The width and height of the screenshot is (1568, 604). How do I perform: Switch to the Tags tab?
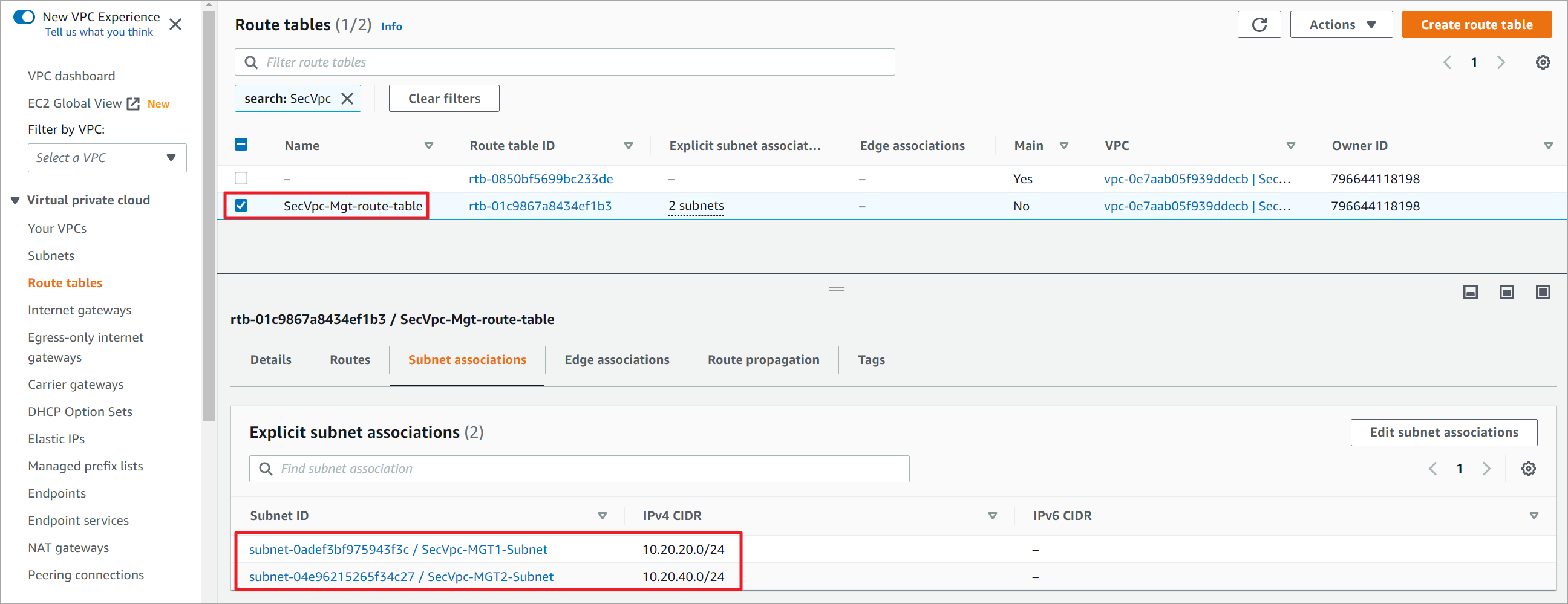pyautogui.click(x=871, y=360)
